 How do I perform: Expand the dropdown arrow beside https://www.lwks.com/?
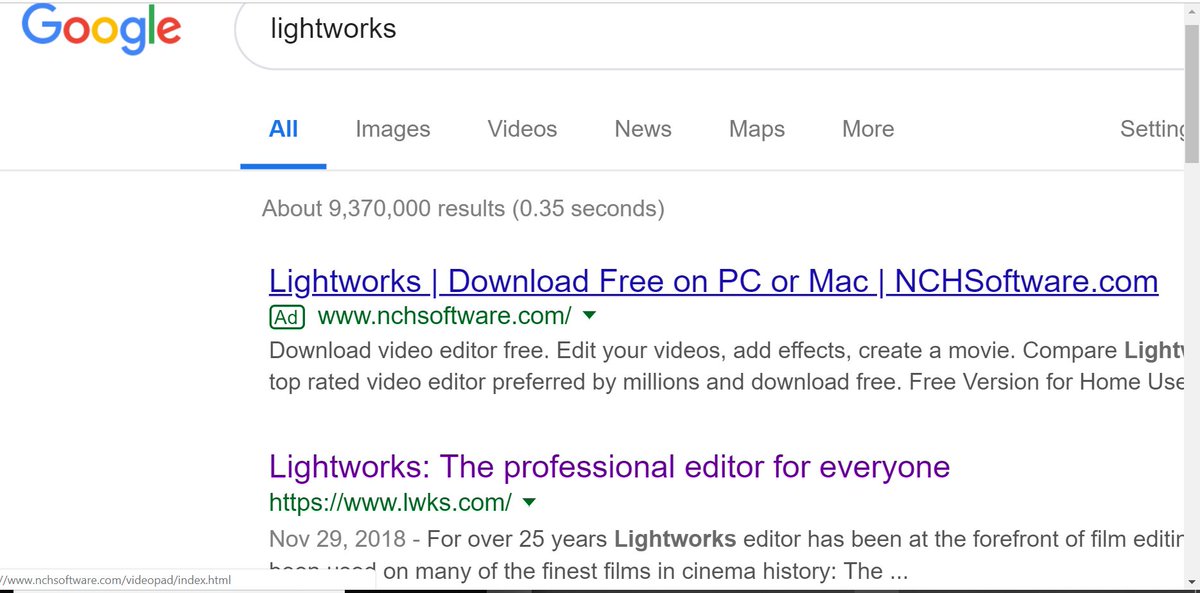pos(529,502)
